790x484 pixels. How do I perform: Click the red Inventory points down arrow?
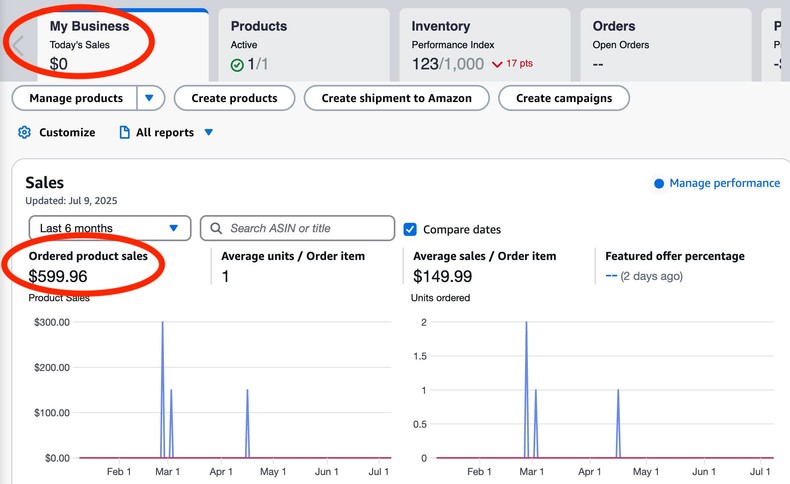[496, 65]
